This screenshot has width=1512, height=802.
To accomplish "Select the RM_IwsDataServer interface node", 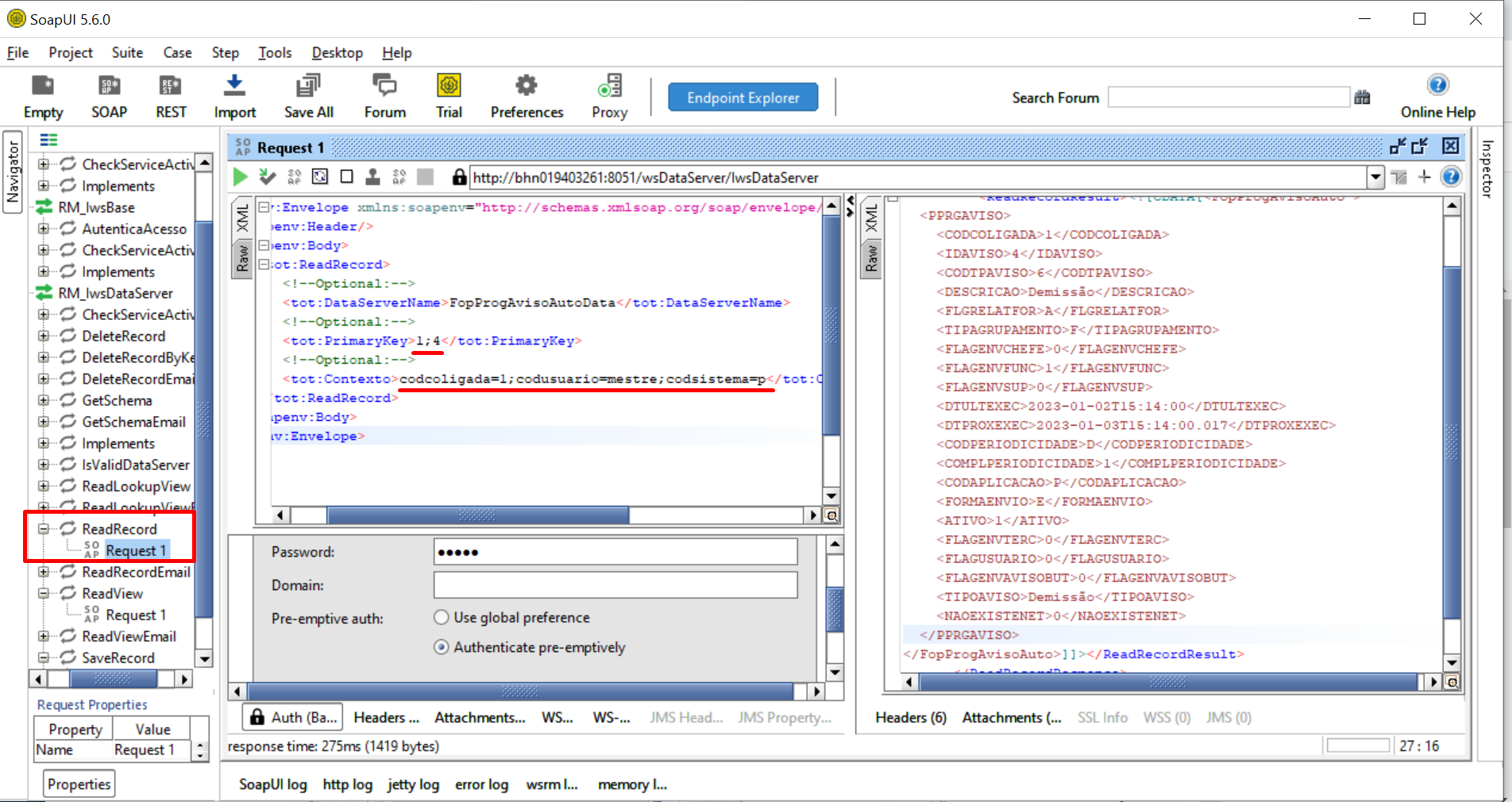I will point(115,293).
